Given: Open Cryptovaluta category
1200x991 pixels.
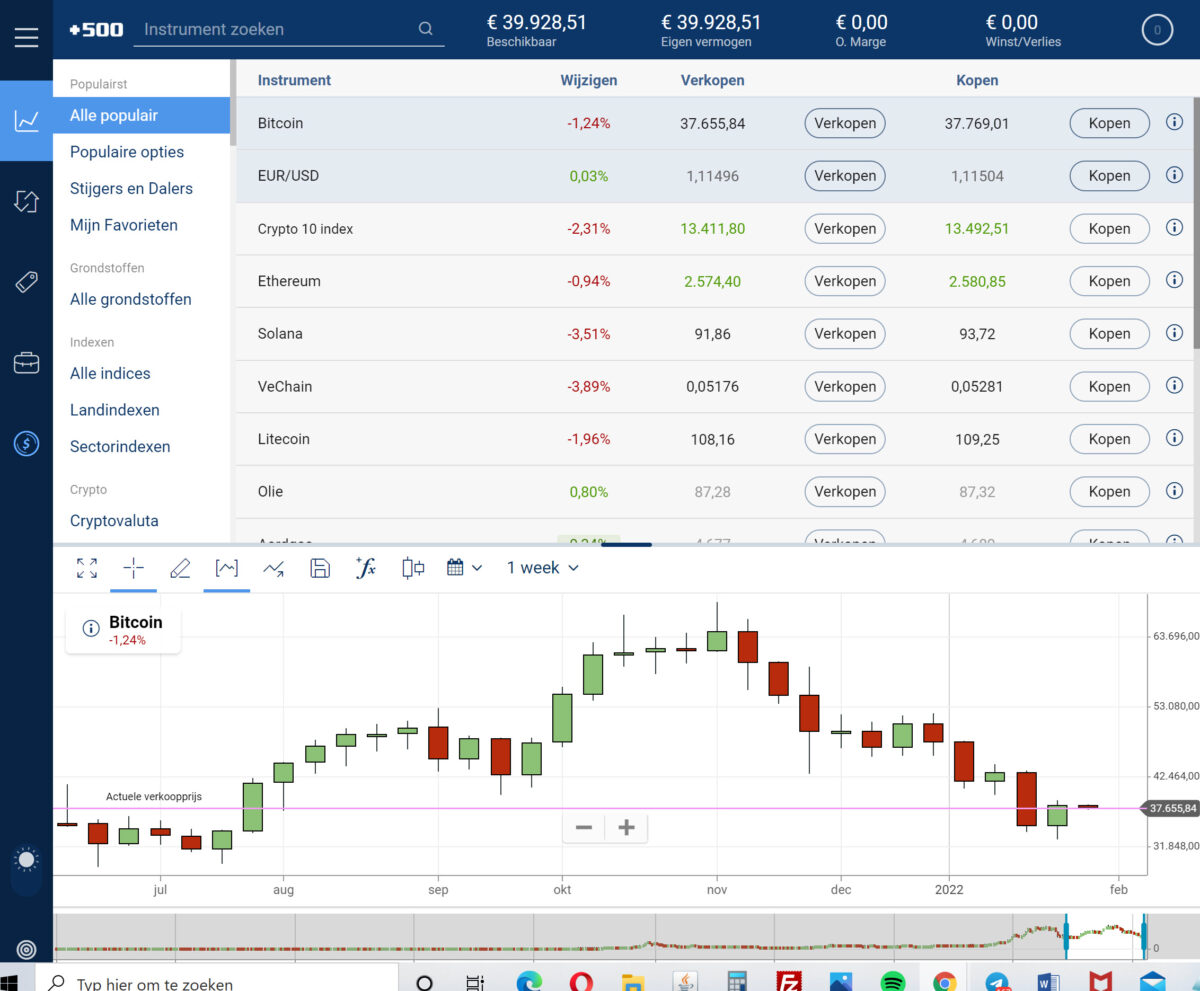Looking at the screenshot, I should click(x=114, y=521).
